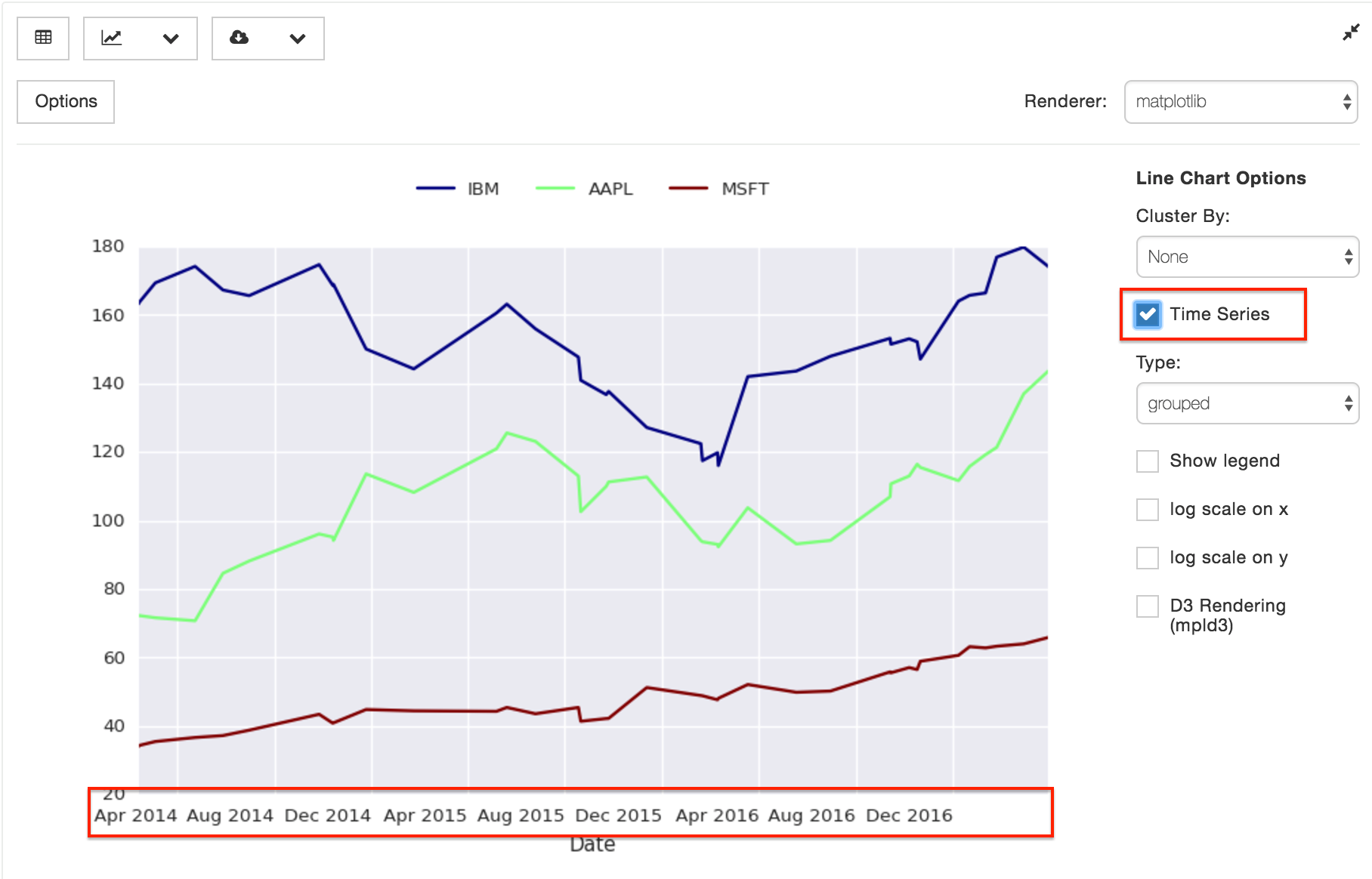Click the 140 y-axis tick label
The height and width of the screenshot is (879, 1372).
(x=108, y=383)
